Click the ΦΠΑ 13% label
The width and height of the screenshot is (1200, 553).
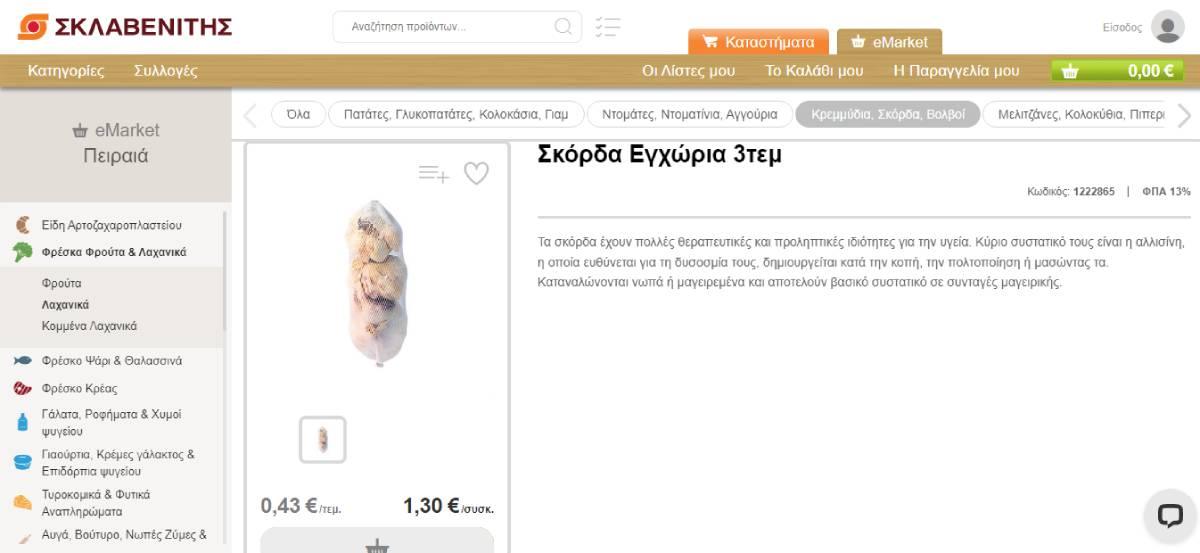[x=1166, y=191]
